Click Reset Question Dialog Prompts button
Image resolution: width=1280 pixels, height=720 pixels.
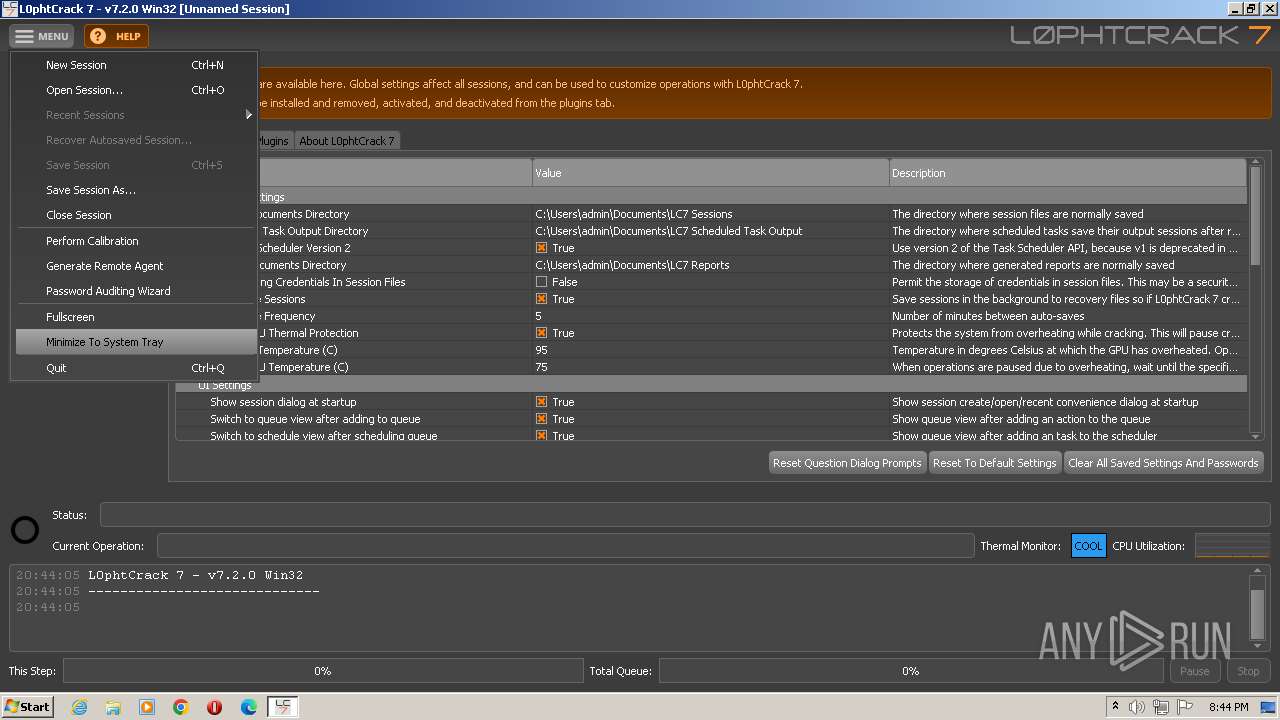pos(847,463)
